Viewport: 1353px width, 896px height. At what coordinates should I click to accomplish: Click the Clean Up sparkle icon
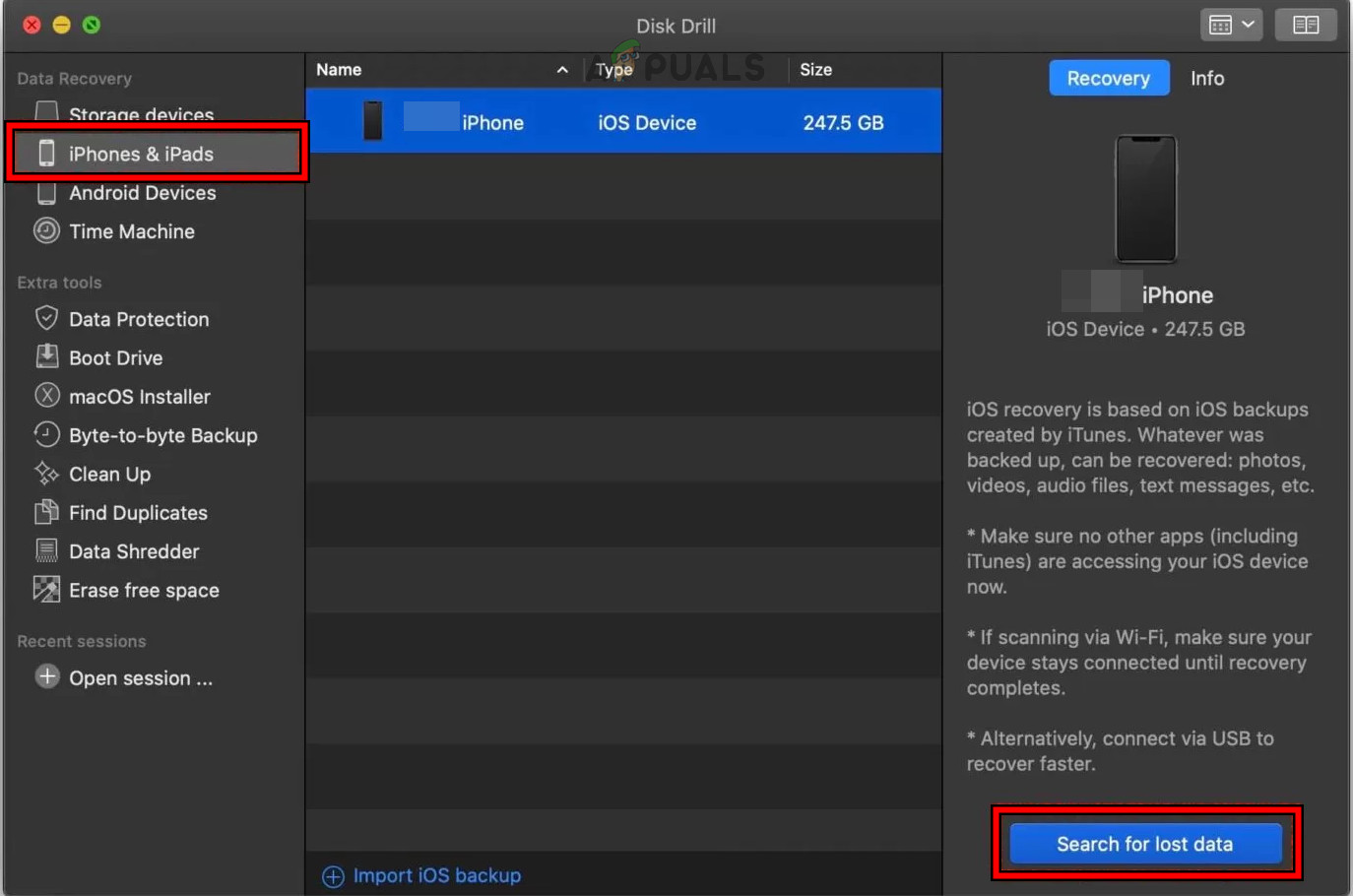click(x=46, y=473)
